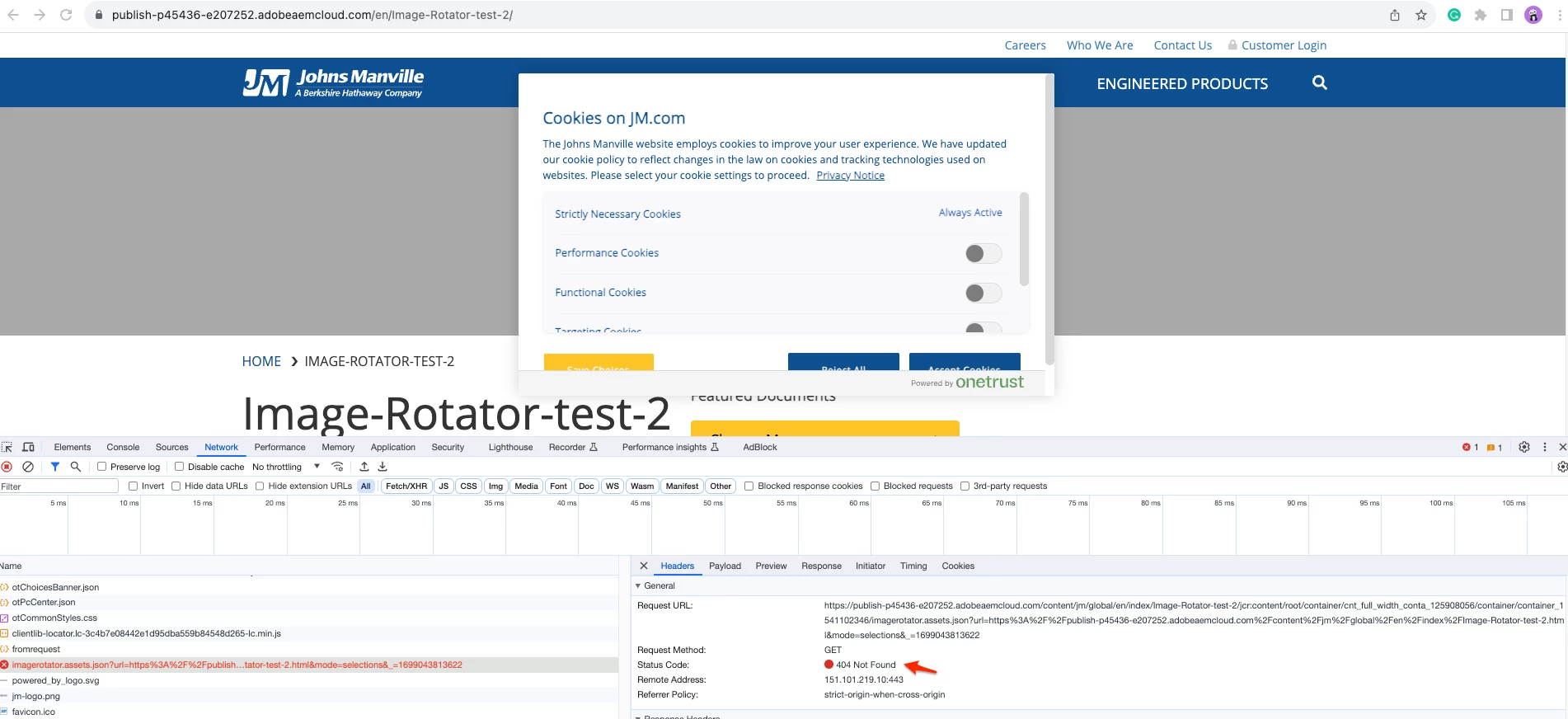Open the network conditions wifi icon

point(337,467)
